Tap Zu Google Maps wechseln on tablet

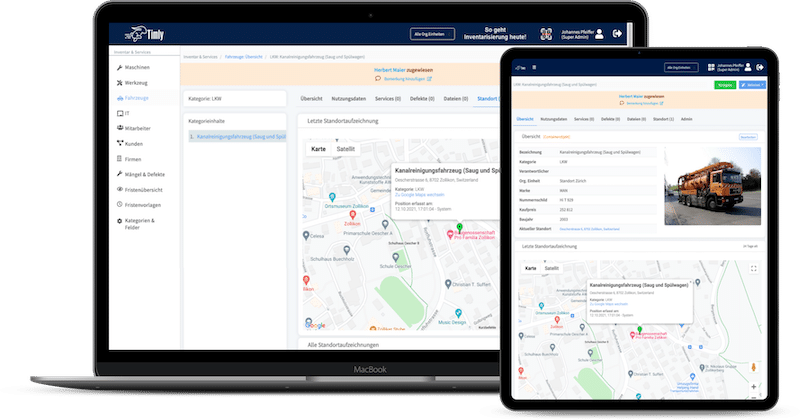pyautogui.click(x=609, y=304)
